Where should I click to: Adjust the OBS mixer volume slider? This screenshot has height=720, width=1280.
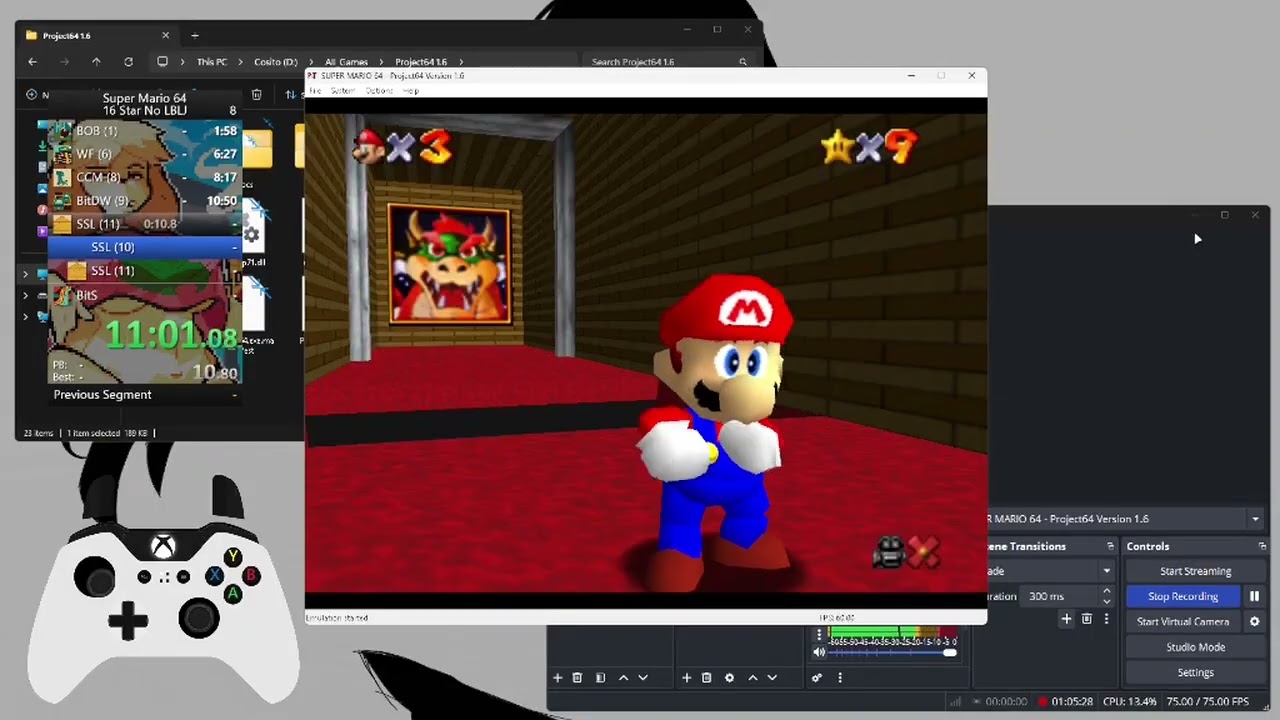click(893, 653)
